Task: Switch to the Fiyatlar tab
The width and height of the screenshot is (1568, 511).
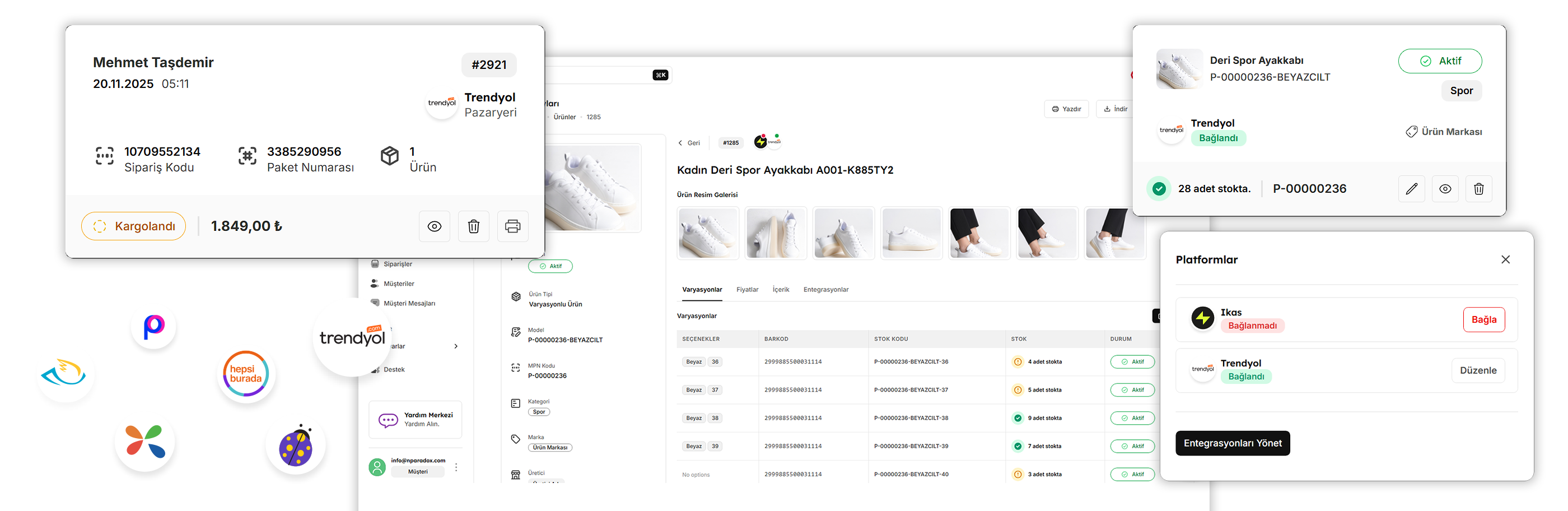Action: 747,290
